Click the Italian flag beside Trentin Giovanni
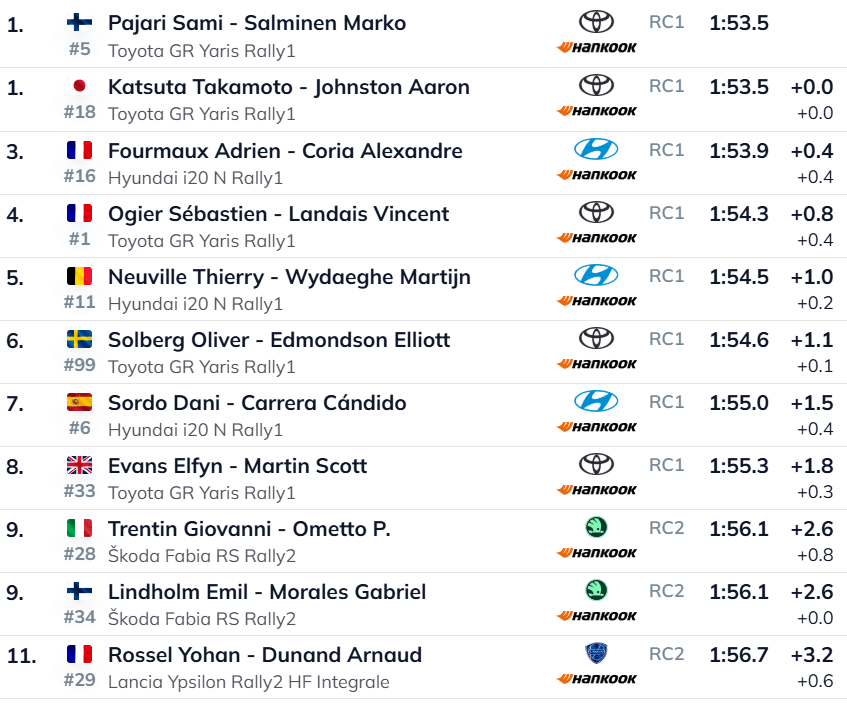The image size is (847, 703). 79,529
